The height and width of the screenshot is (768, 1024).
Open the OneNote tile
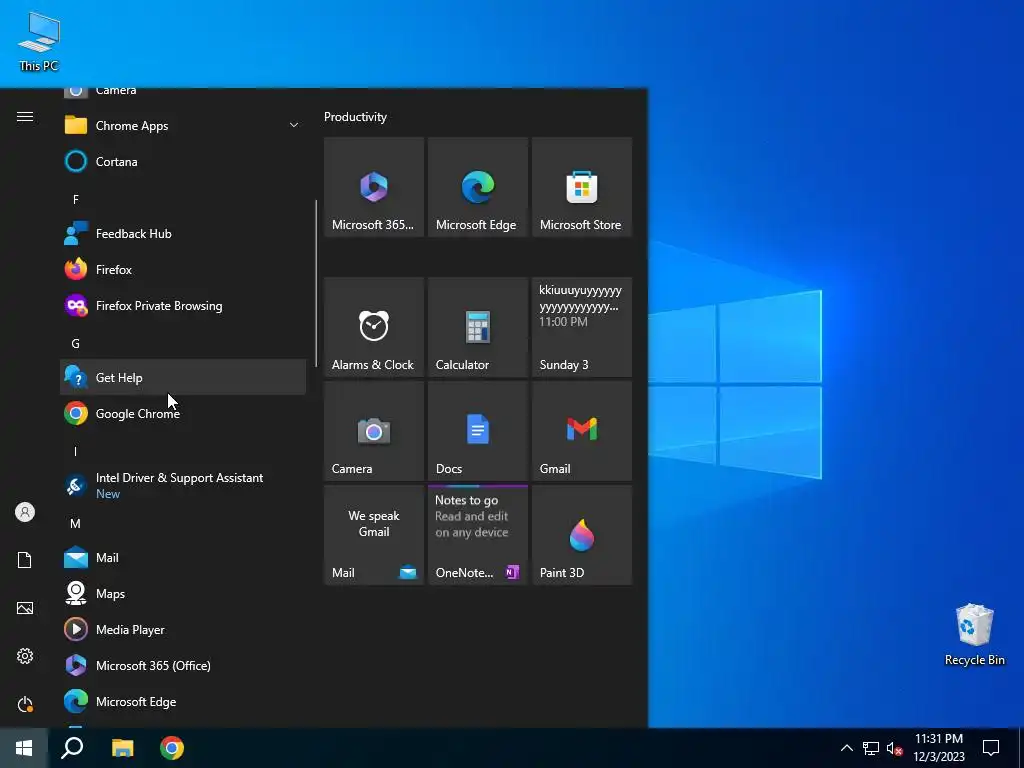[x=477, y=535]
